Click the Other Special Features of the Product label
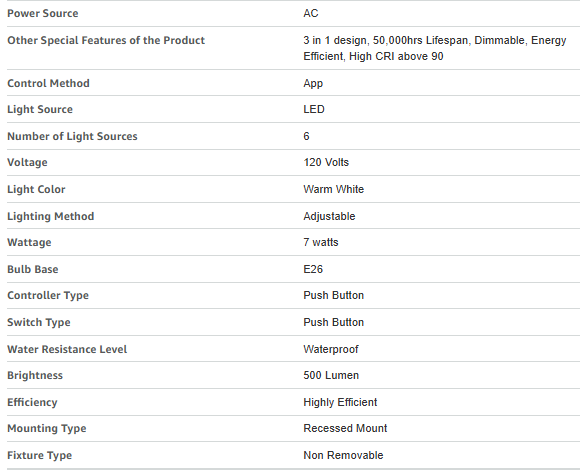The image size is (585, 470). 106,40
